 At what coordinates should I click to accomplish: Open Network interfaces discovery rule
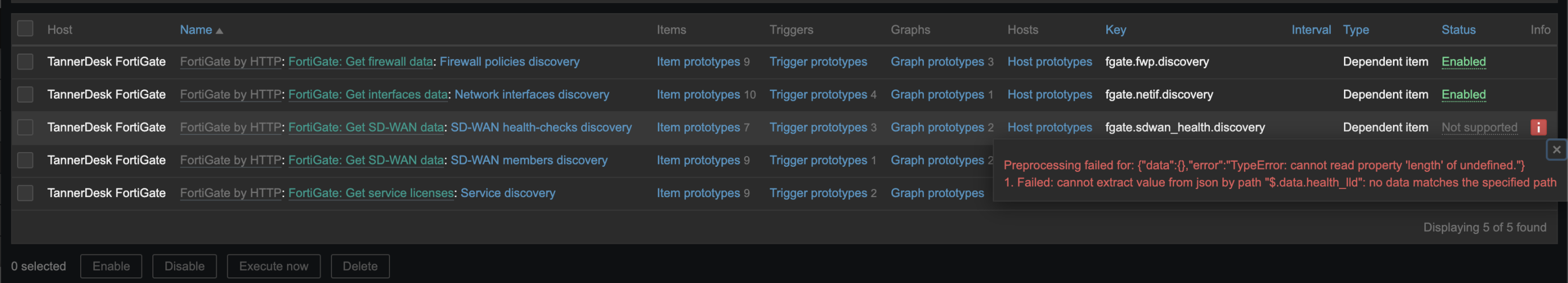532,95
